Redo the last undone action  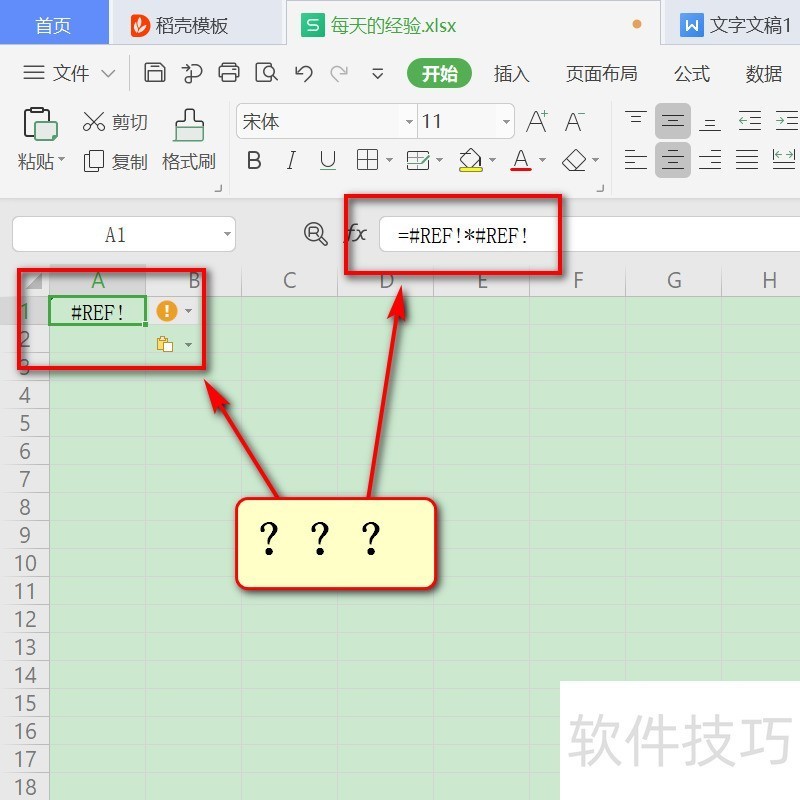point(339,73)
